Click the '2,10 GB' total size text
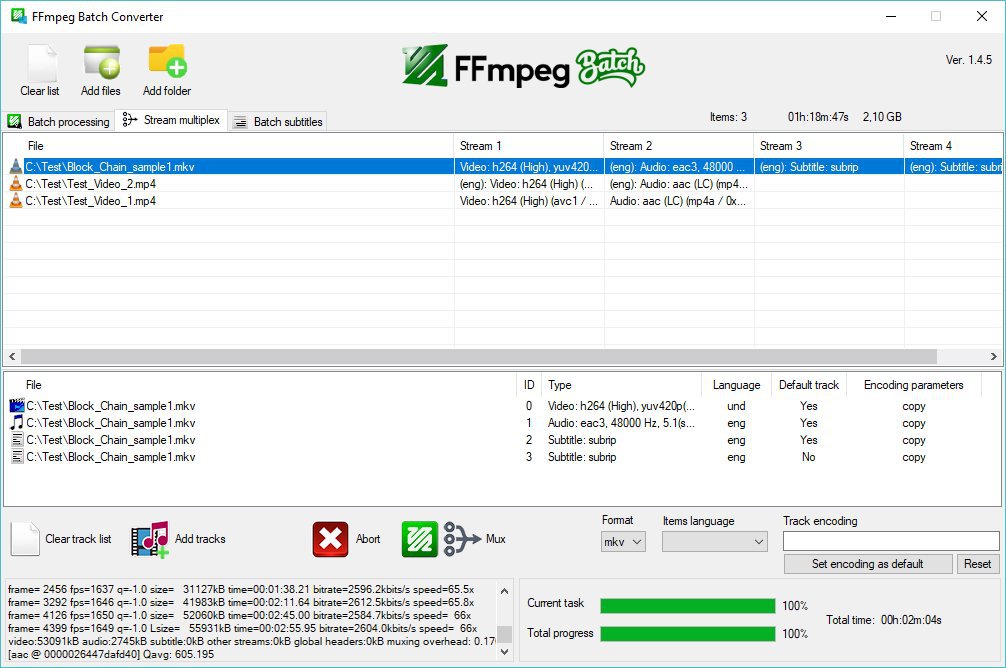 (882, 117)
